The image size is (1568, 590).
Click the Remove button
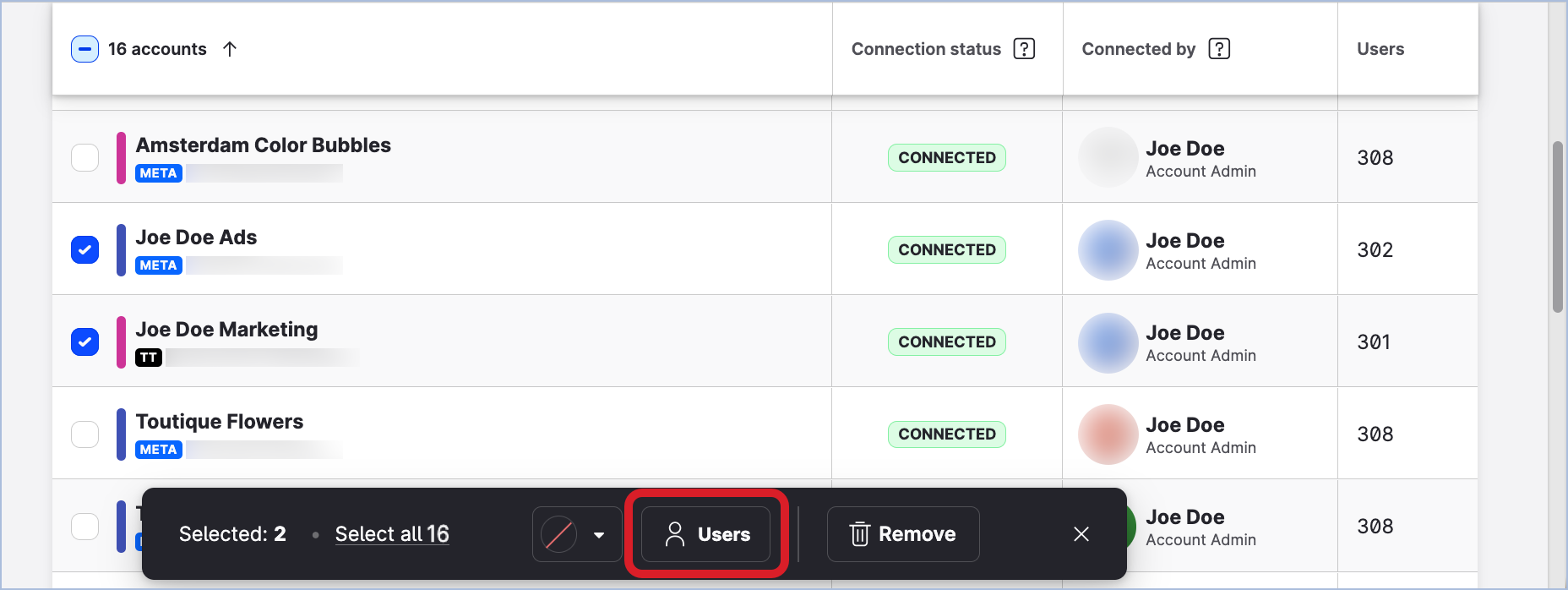[x=903, y=533]
